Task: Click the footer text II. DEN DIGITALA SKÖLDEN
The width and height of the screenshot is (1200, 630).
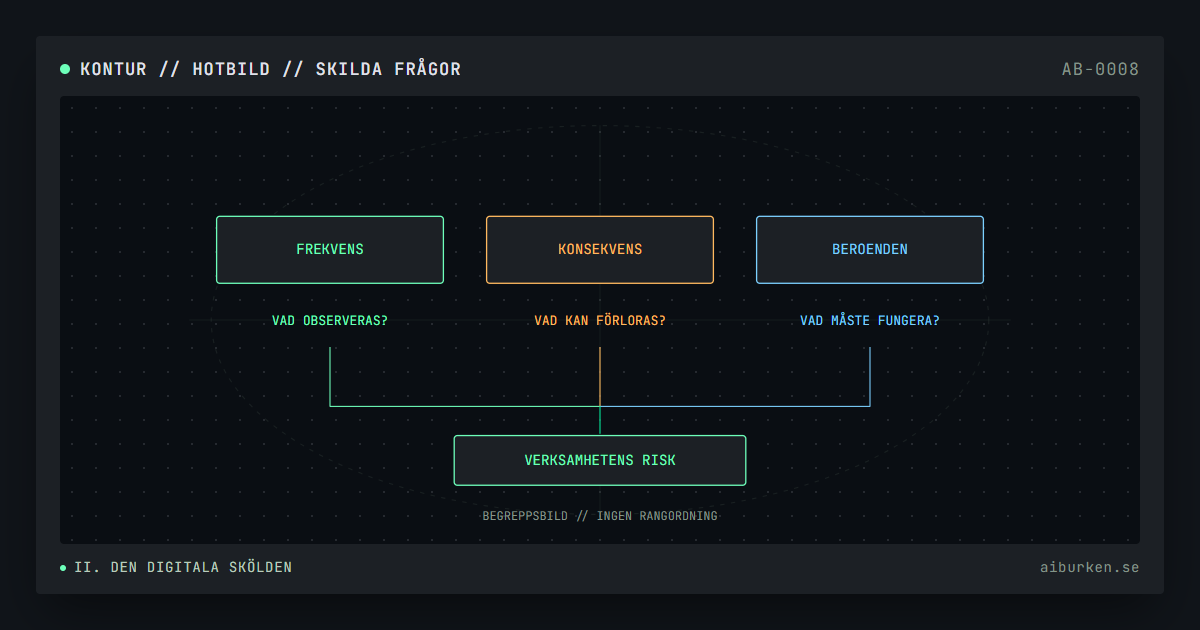Action: point(183,567)
